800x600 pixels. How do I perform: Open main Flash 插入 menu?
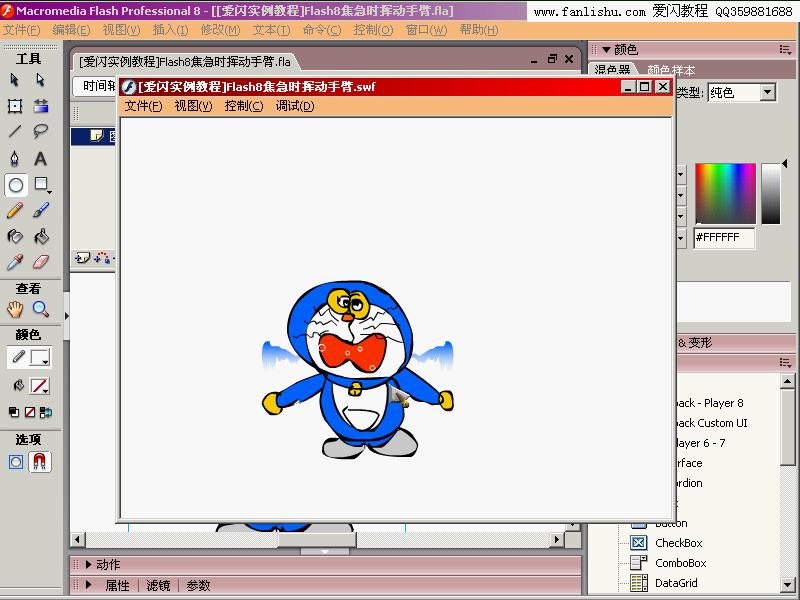[170, 30]
